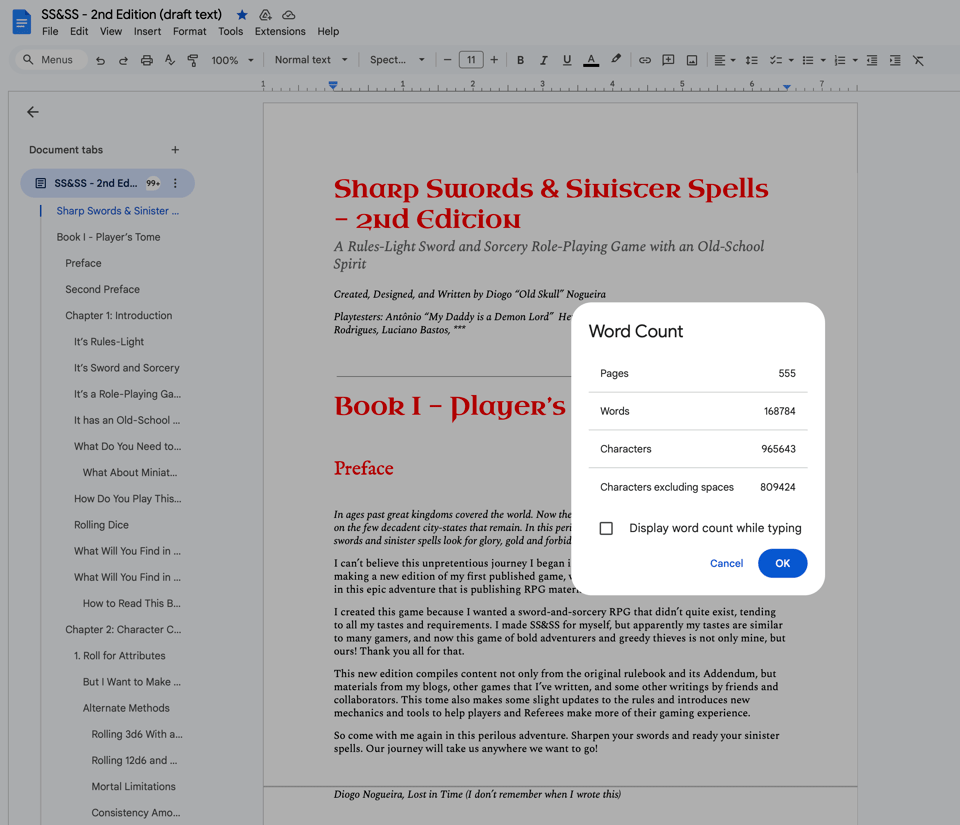Open the zoom 100% dropdown

click(232, 60)
